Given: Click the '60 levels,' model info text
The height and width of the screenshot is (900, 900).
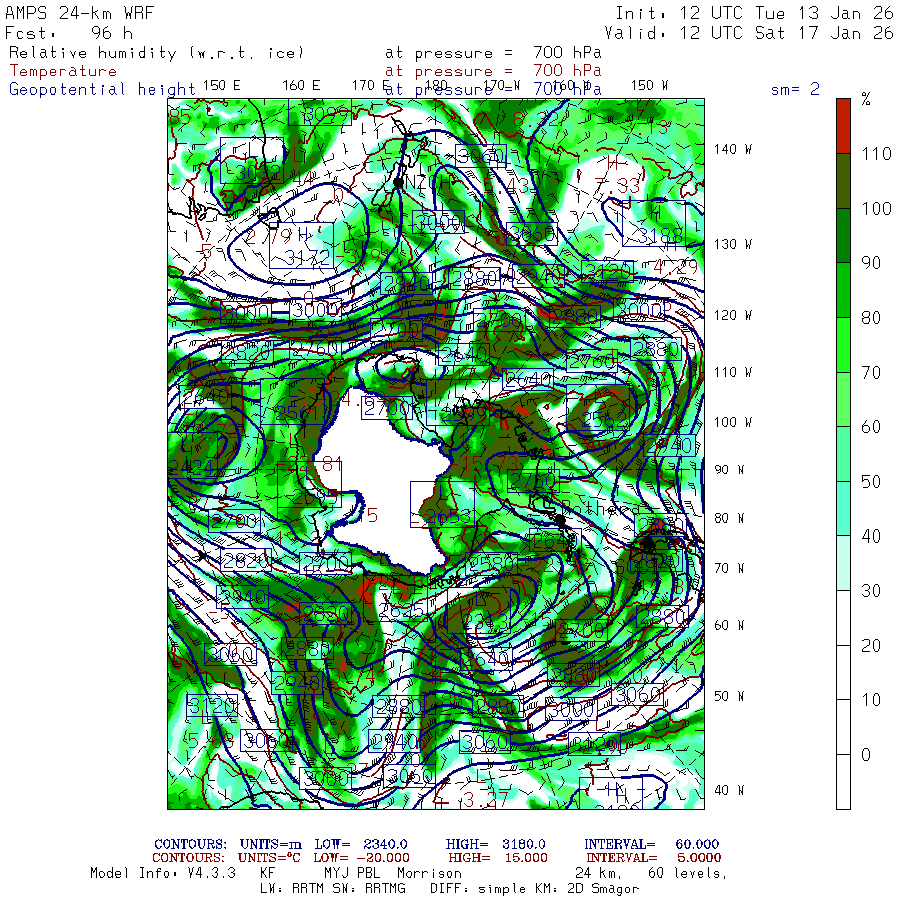Looking at the screenshot, I should pos(688,873).
